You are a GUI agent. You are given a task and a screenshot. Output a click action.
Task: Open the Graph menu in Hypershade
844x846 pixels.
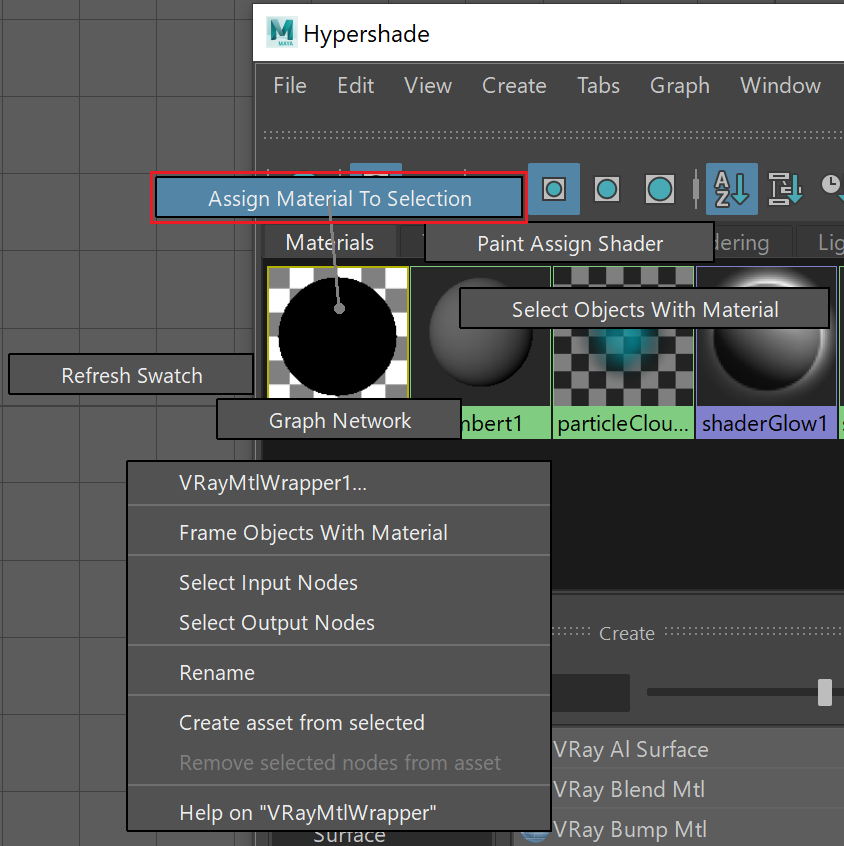coord(679,85)
